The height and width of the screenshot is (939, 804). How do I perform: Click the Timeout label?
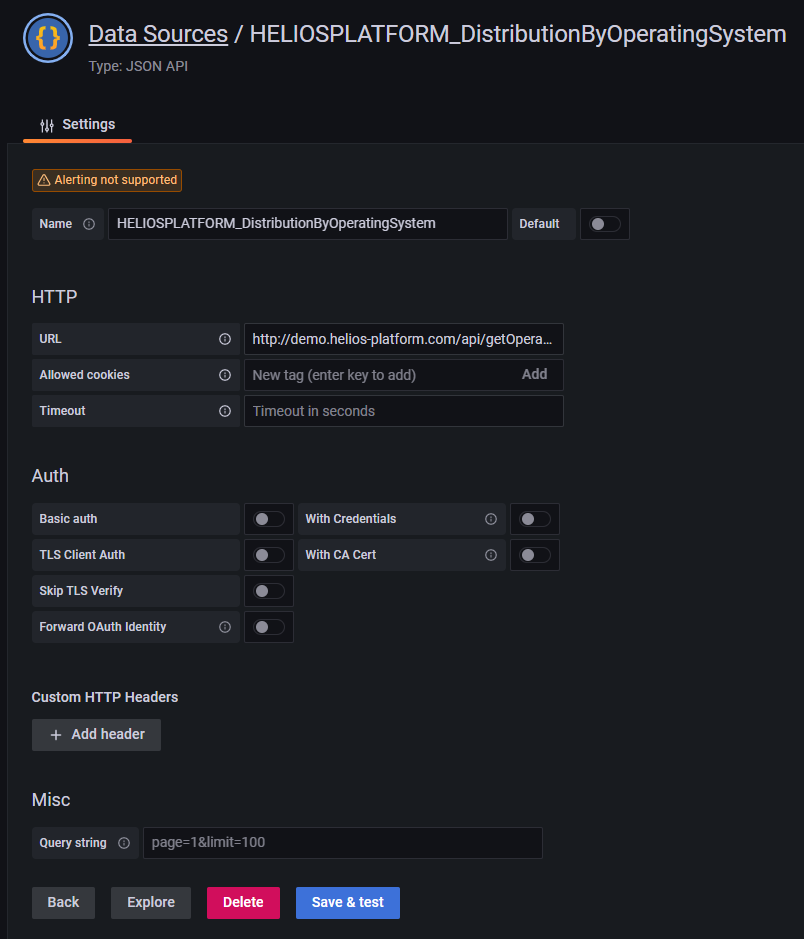[62, 411]
